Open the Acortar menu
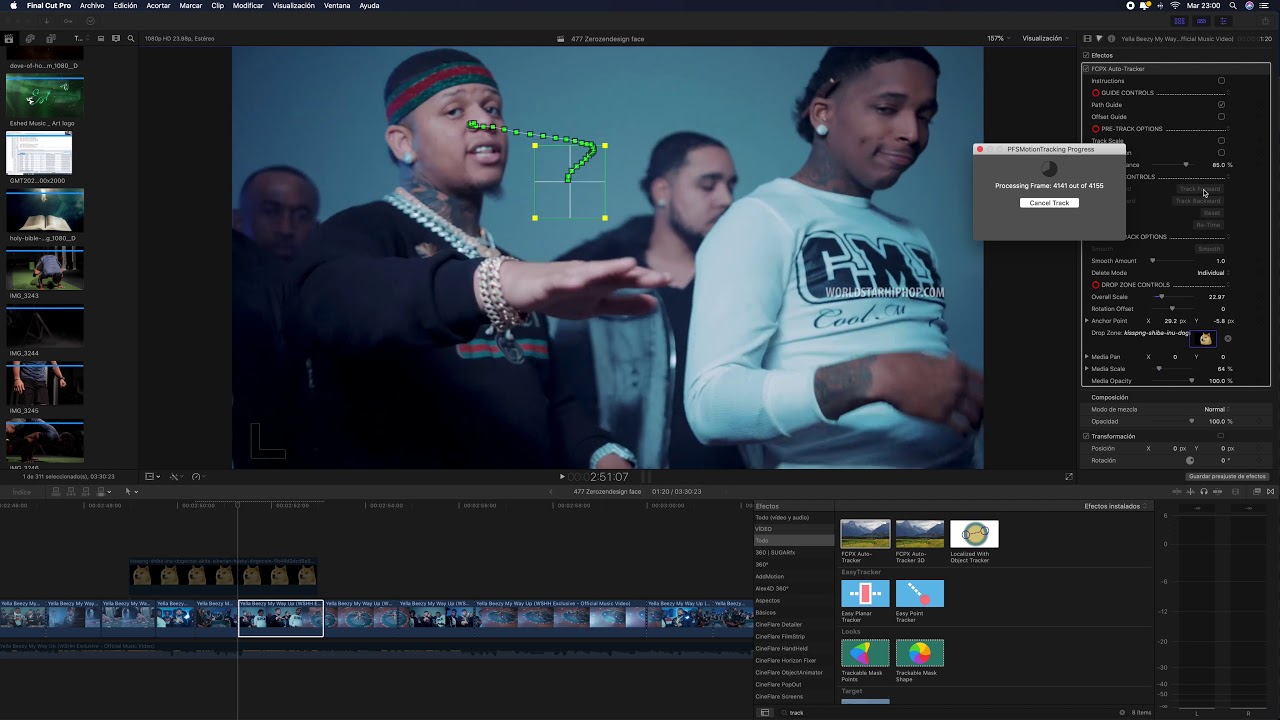 click(x=158, y=6)
